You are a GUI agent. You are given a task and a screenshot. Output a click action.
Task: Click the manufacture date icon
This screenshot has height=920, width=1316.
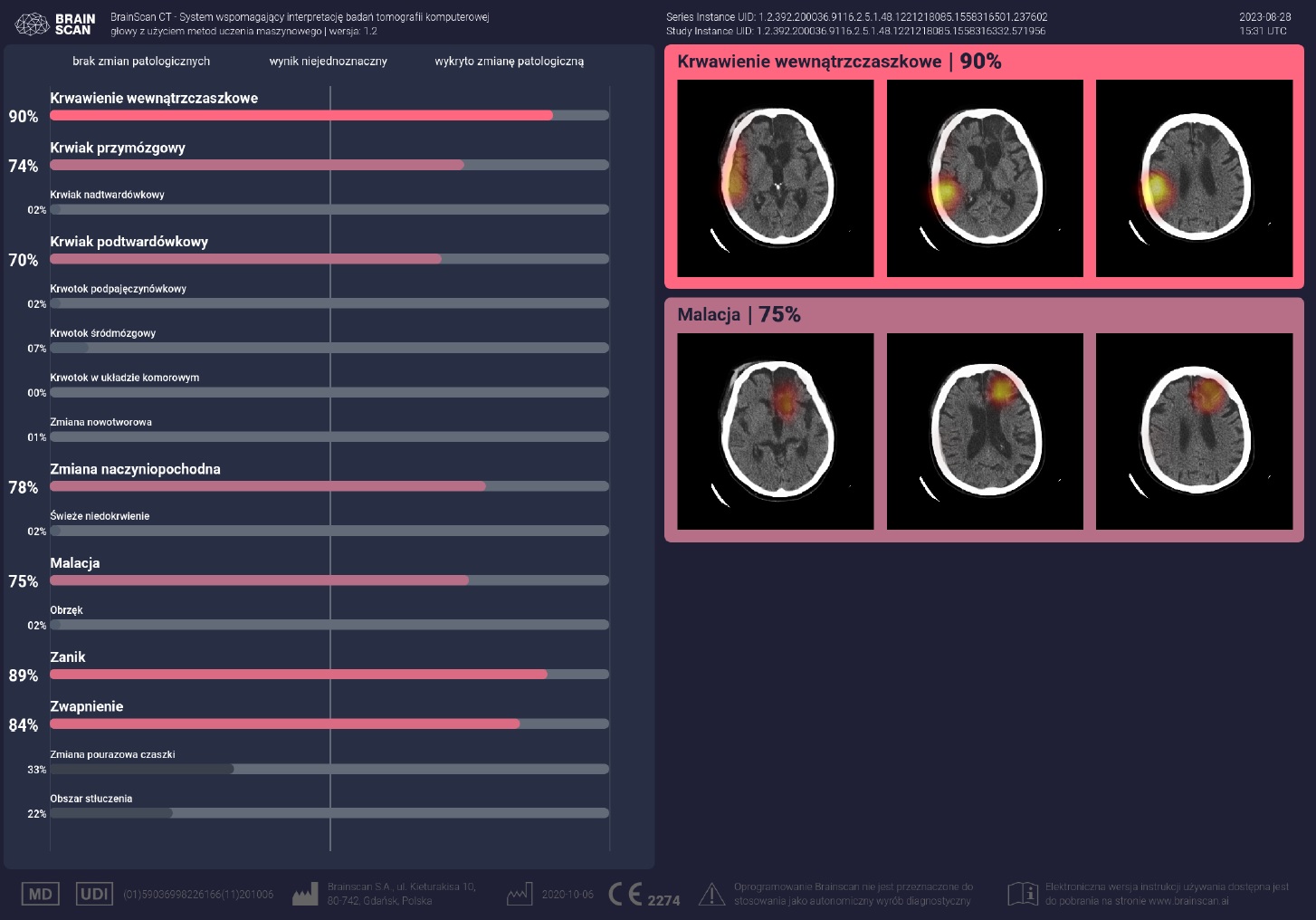pyautogui.click(x=520, y=895)
